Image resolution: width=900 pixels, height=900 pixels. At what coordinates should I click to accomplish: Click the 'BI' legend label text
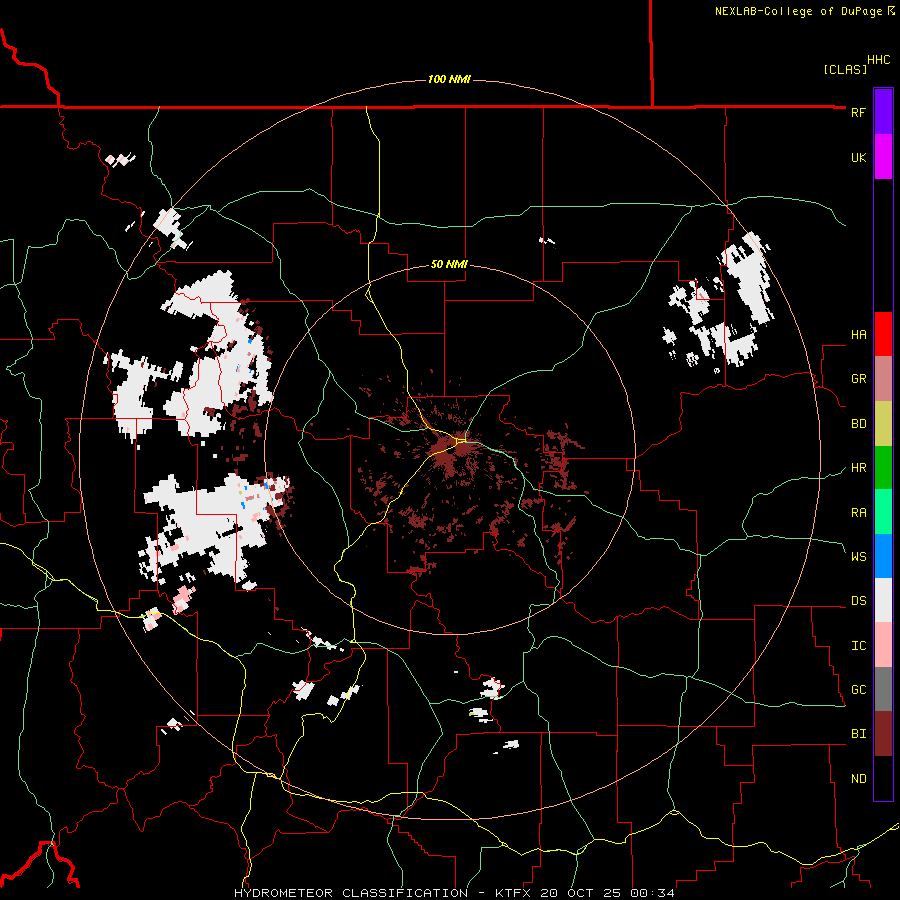(x=858, y=734)
